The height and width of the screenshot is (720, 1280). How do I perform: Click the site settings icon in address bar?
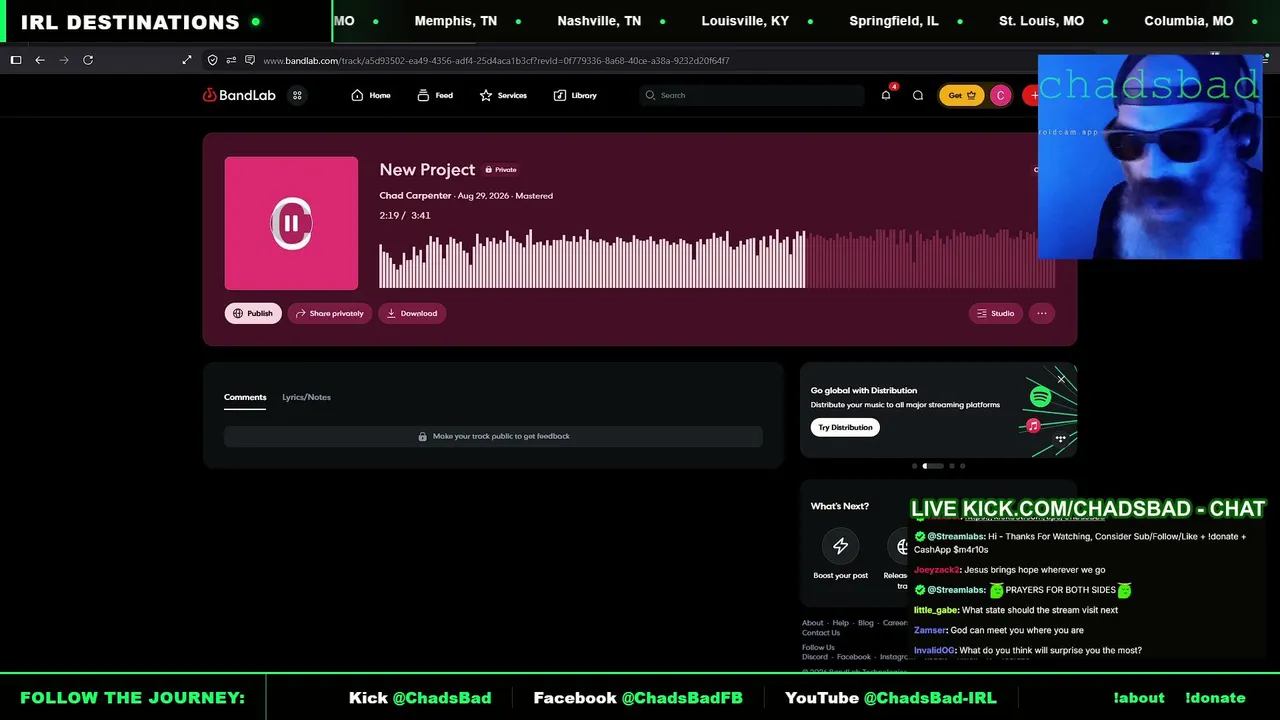coord(231,60)
